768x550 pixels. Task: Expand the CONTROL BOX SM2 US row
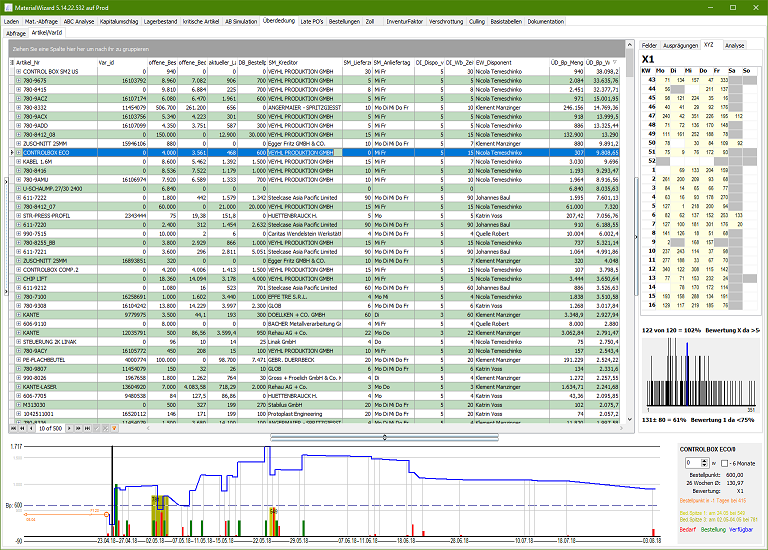[x=18, y=72]
